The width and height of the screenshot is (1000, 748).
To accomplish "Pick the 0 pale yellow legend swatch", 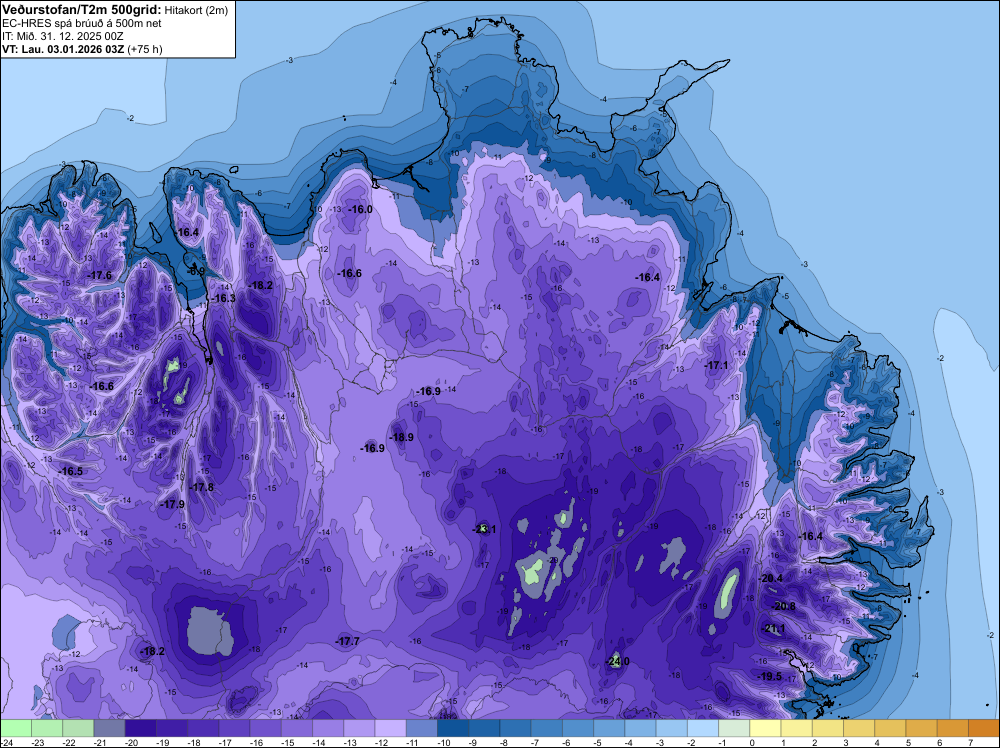I will pyautogui.click(x=766, y=728).
